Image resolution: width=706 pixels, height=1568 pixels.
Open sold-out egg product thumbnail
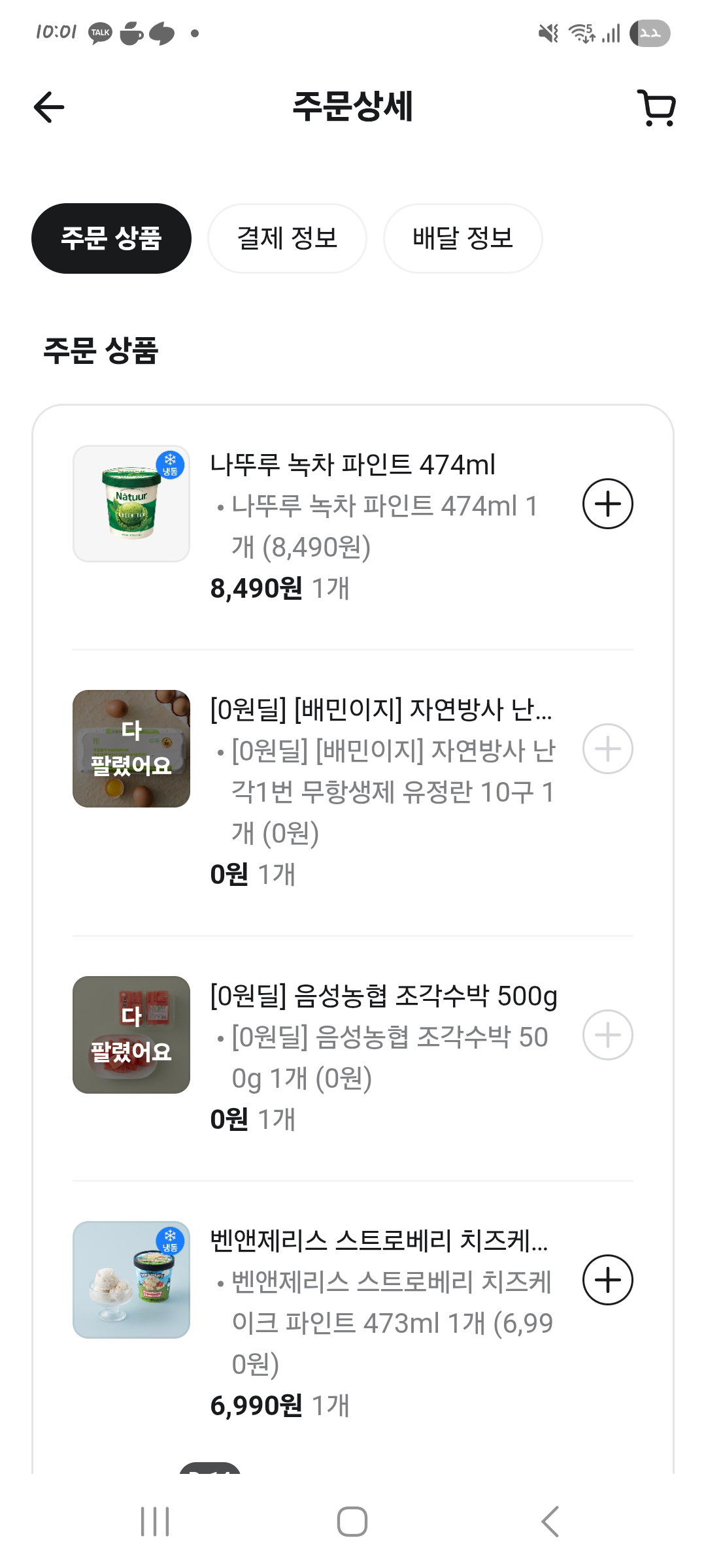point(131,749)
